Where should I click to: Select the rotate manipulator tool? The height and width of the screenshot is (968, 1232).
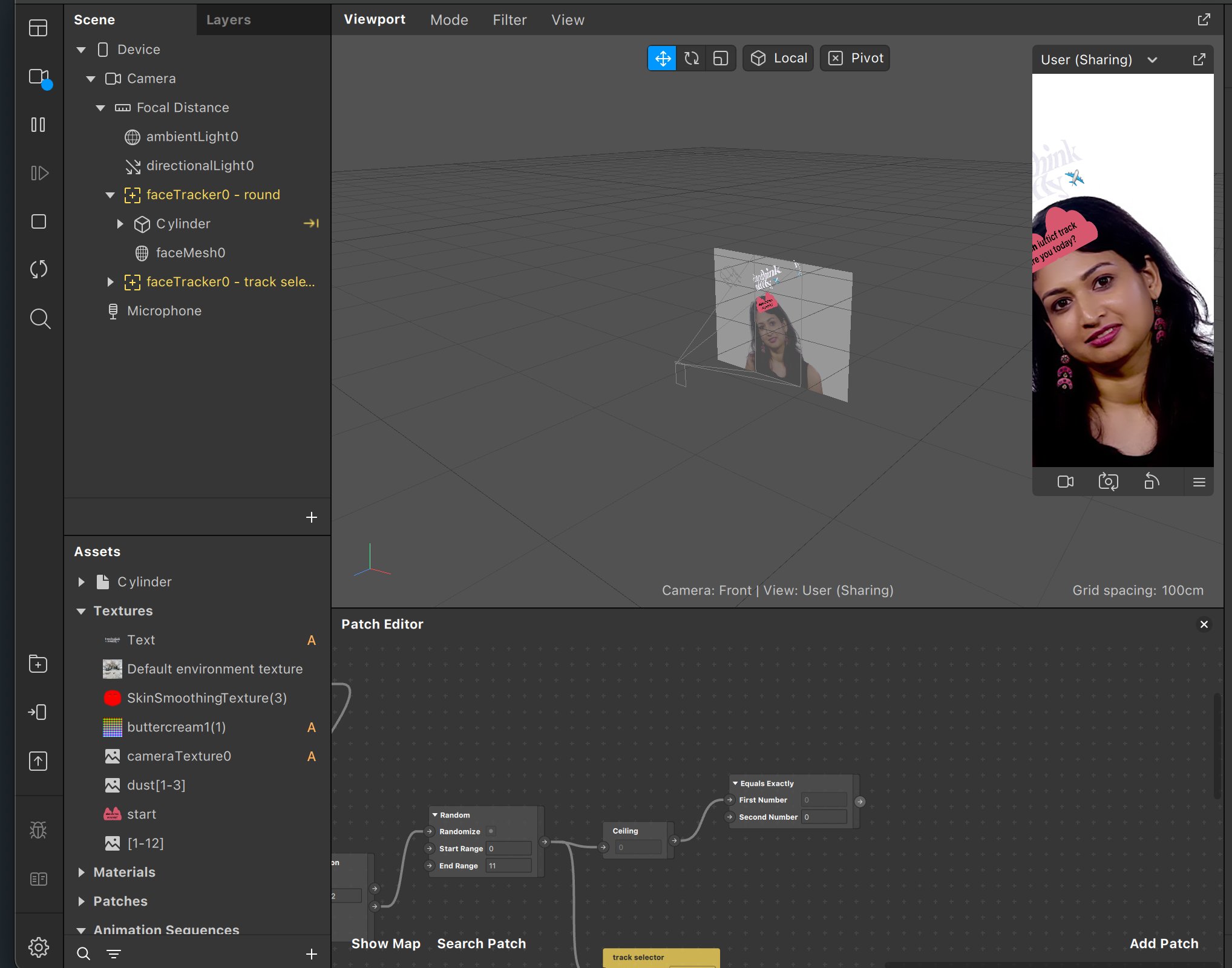[692, 58]
